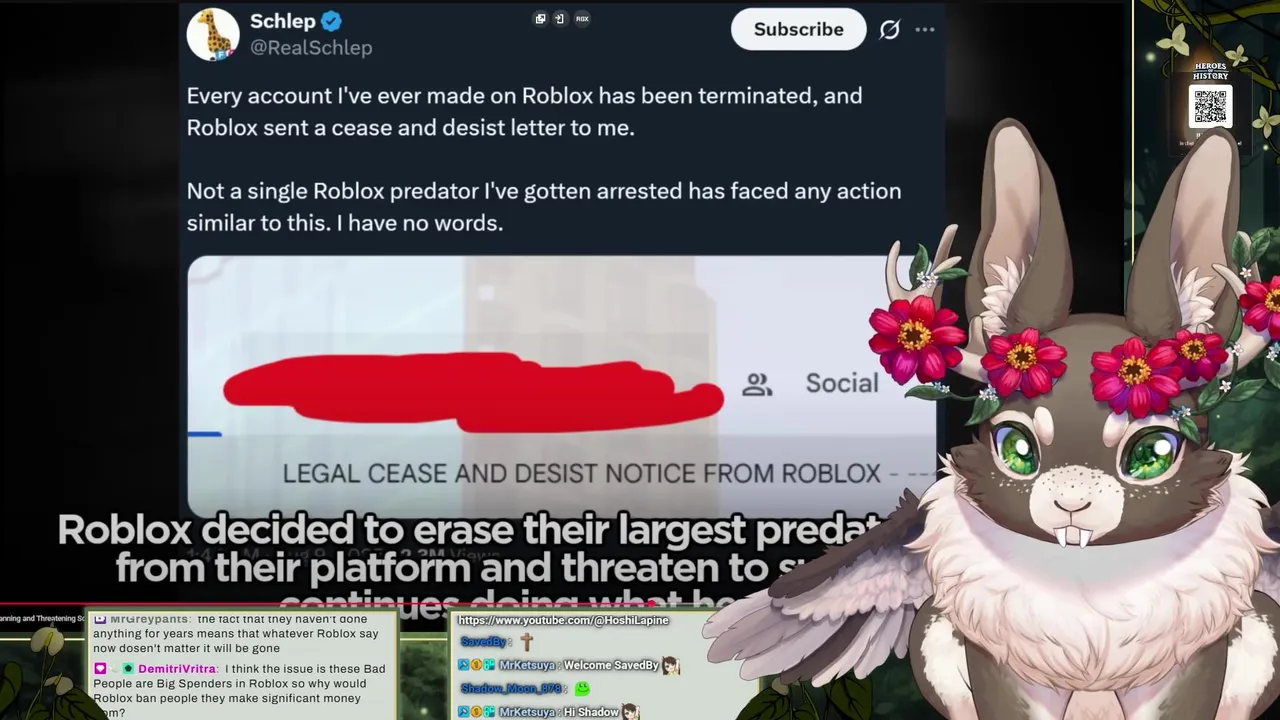Click the blue verified badge beside Schlep
Screen dimensions: 1280x720
pyautogui.click(x=332, y=21)
